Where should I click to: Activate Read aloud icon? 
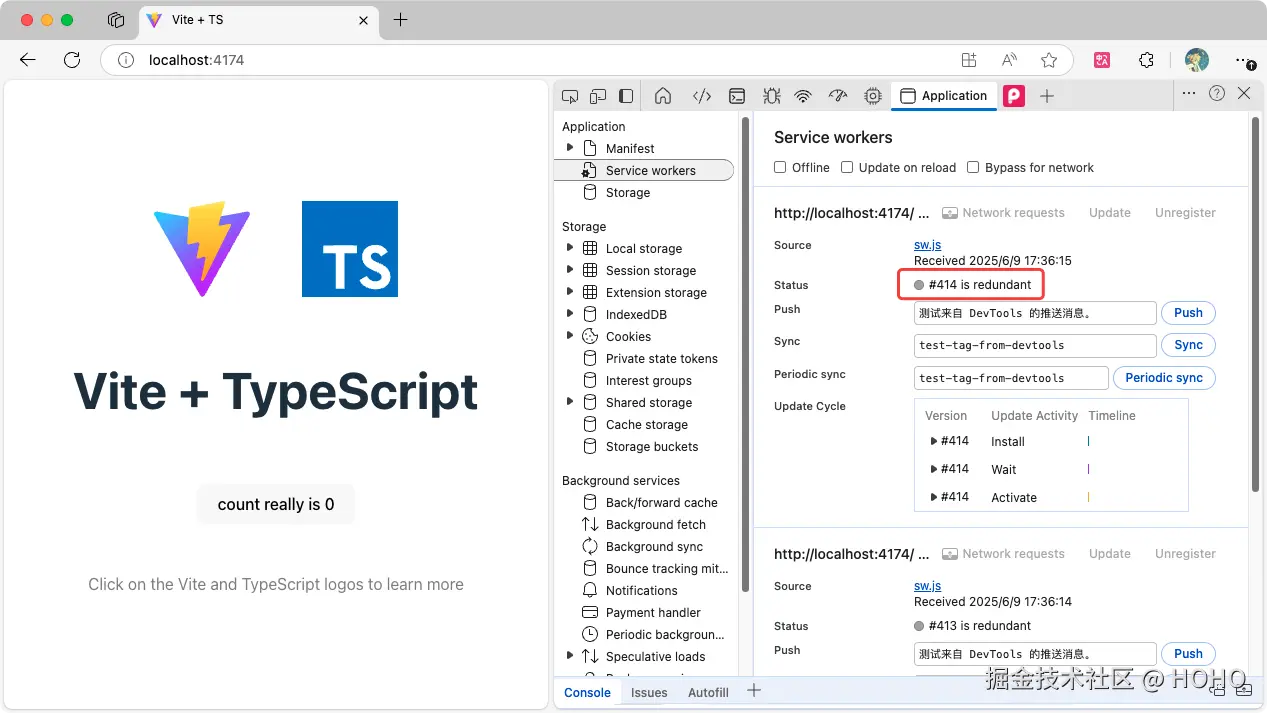(1009, 60)
